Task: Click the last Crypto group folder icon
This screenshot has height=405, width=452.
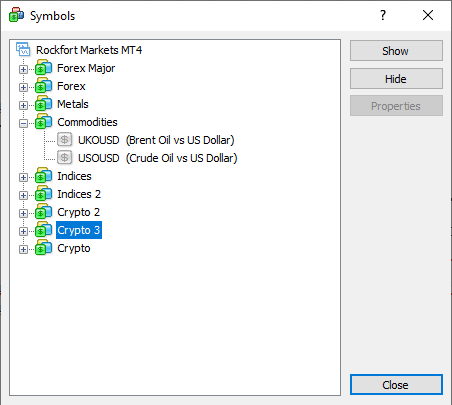Action: click(x=44, y=248)
